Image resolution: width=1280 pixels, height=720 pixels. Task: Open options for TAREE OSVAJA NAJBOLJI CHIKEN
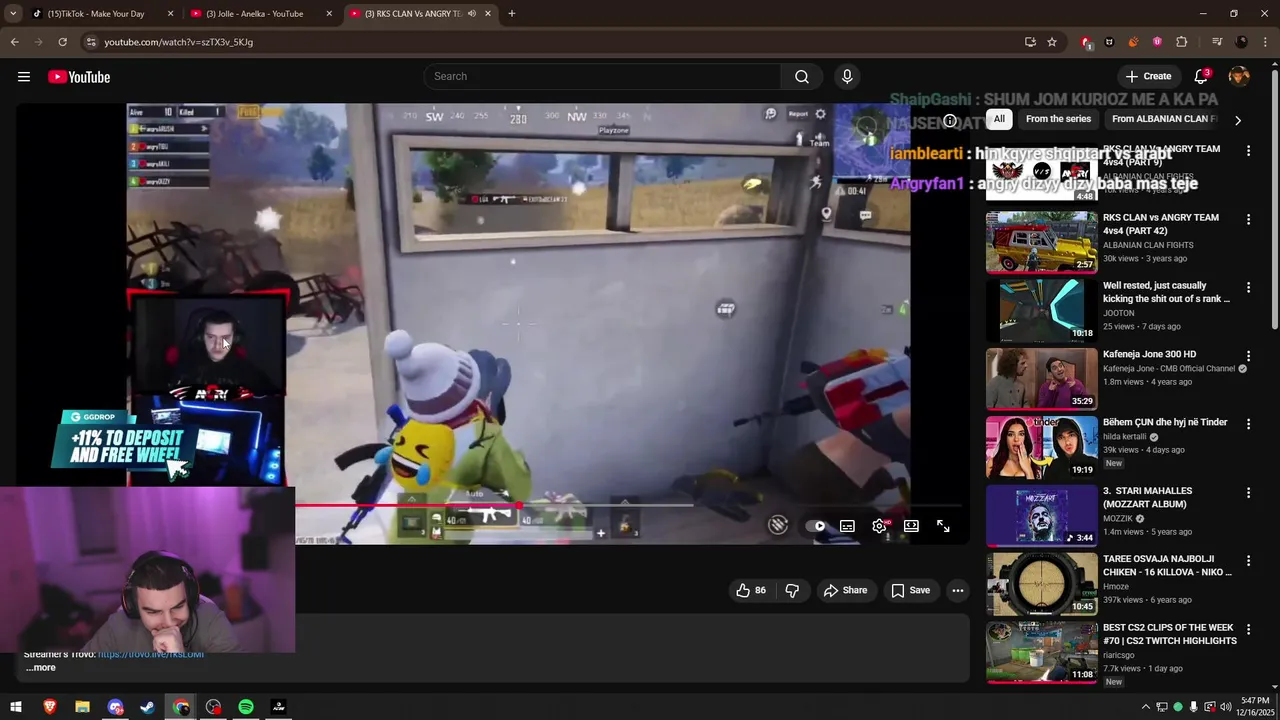tap(1248, 561)
